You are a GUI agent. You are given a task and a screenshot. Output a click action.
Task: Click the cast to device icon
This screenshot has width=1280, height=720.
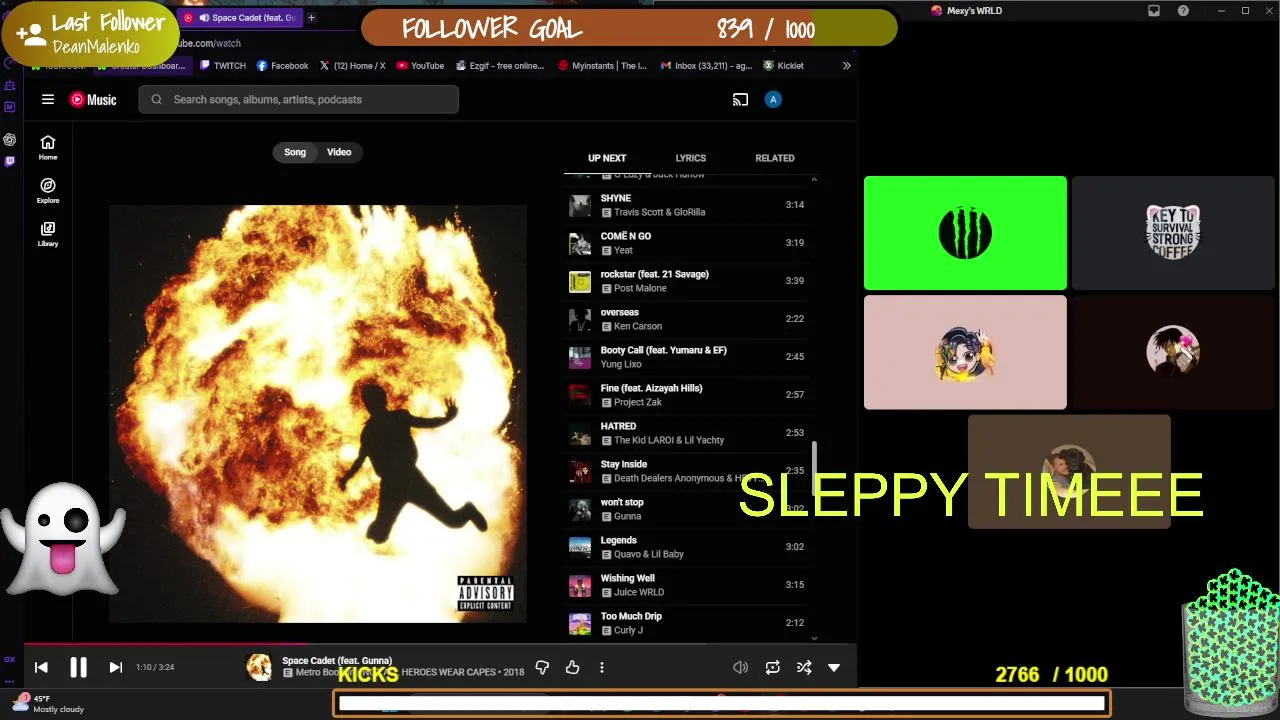pos(740,99)
